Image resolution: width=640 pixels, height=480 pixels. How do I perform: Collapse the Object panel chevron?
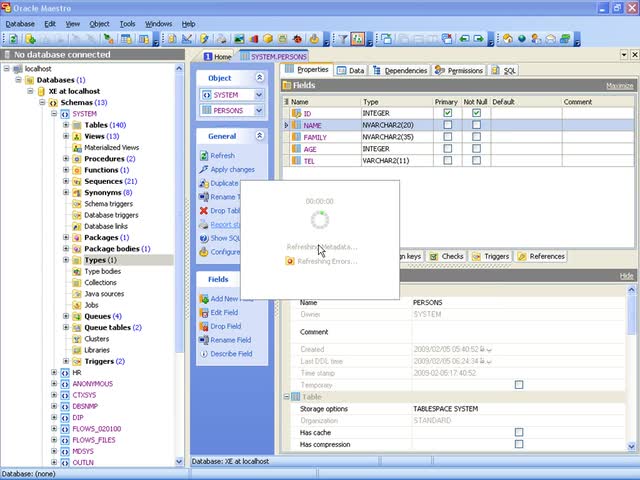click(x=260, y=78)
